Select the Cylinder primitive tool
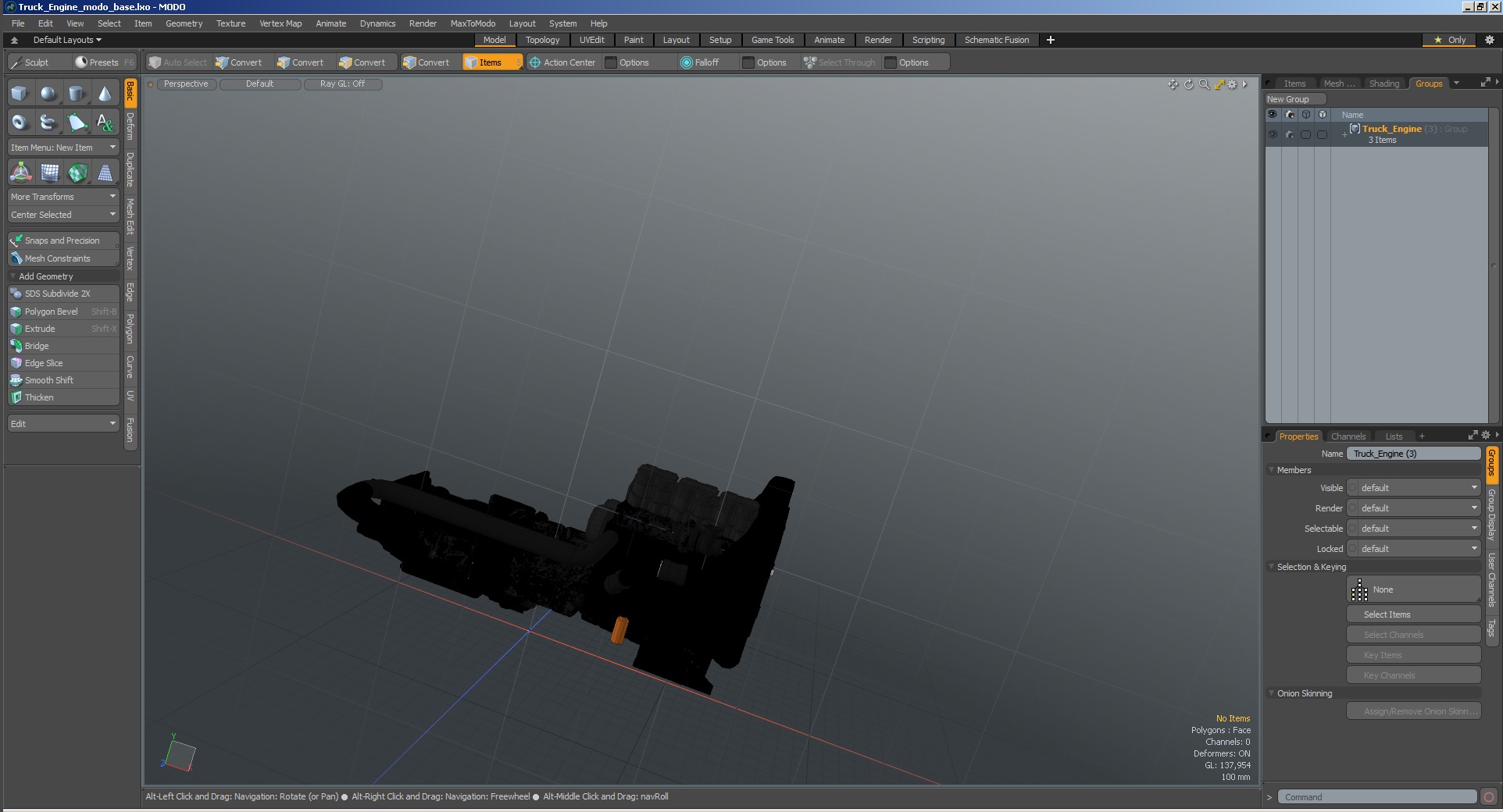Viewport: 1503px width, 812px height. tap(77, 94)
